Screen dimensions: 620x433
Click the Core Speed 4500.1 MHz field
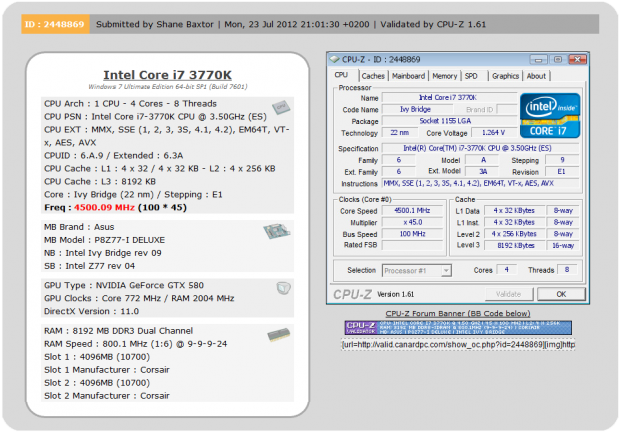click(x=412, y=211)
